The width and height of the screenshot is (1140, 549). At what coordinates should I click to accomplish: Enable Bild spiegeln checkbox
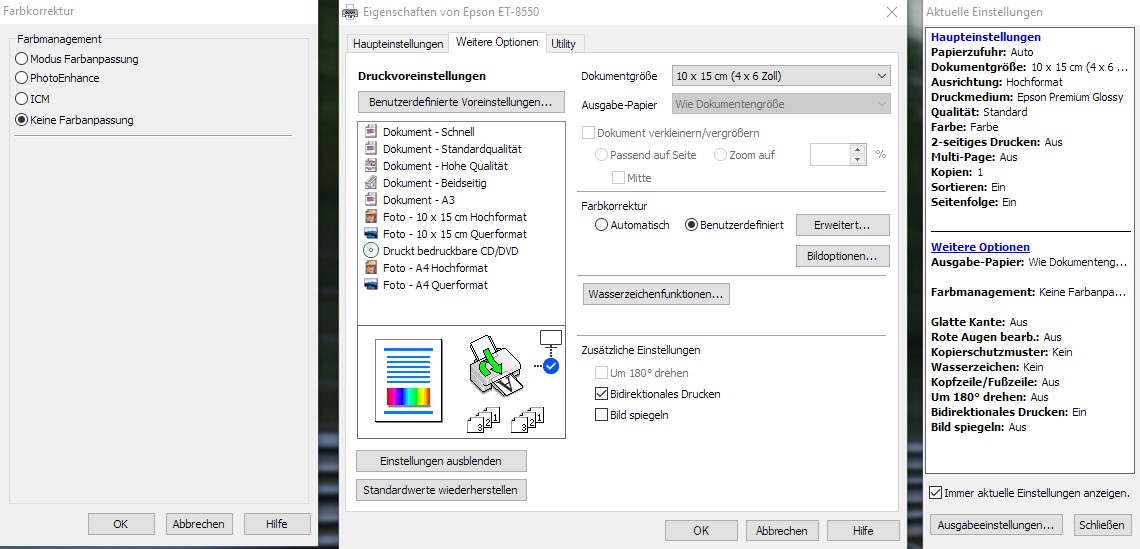[x=601, y=415]
